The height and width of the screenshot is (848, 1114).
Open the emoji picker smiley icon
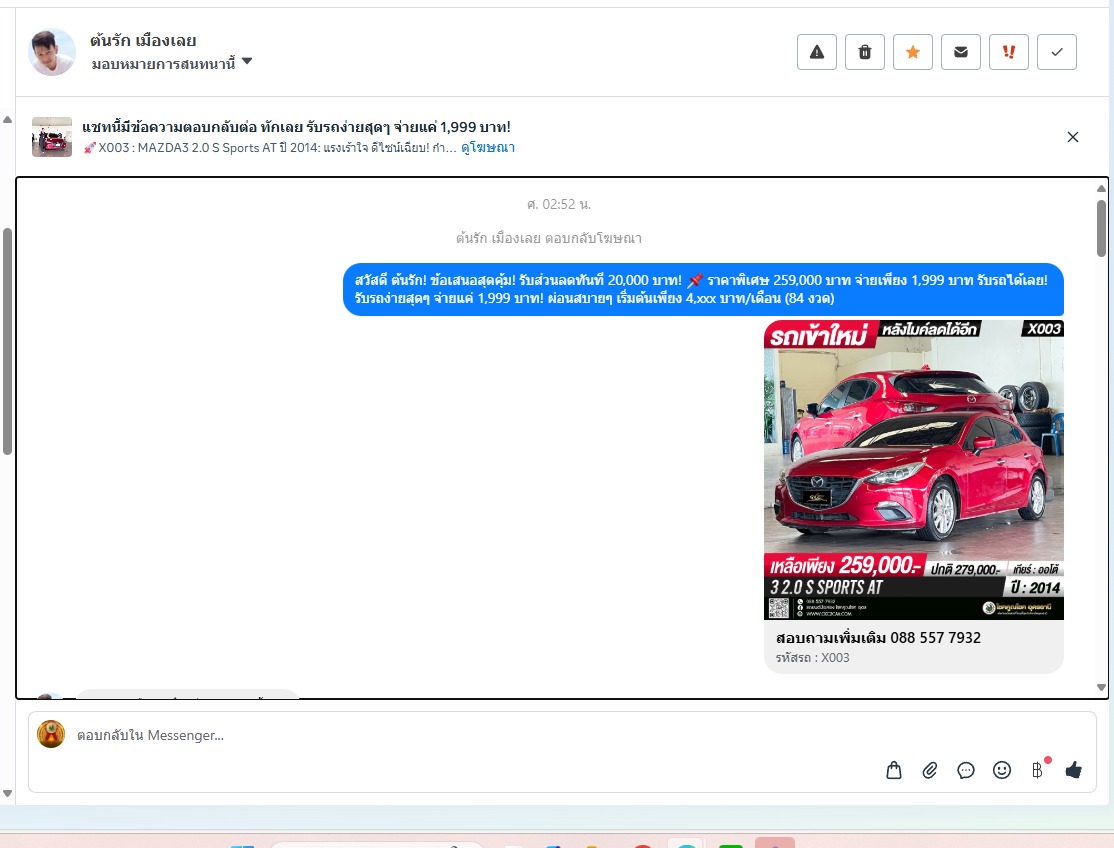coord(1002,770)
